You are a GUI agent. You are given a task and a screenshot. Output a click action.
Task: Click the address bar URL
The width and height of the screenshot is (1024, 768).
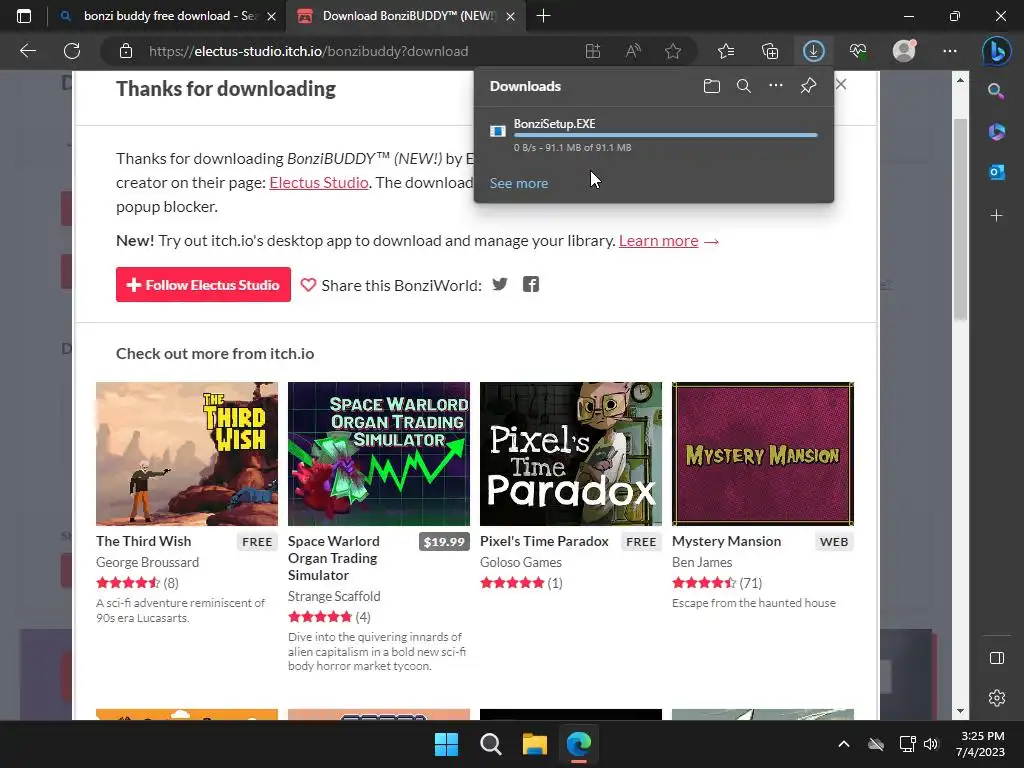tap(308, 51)
